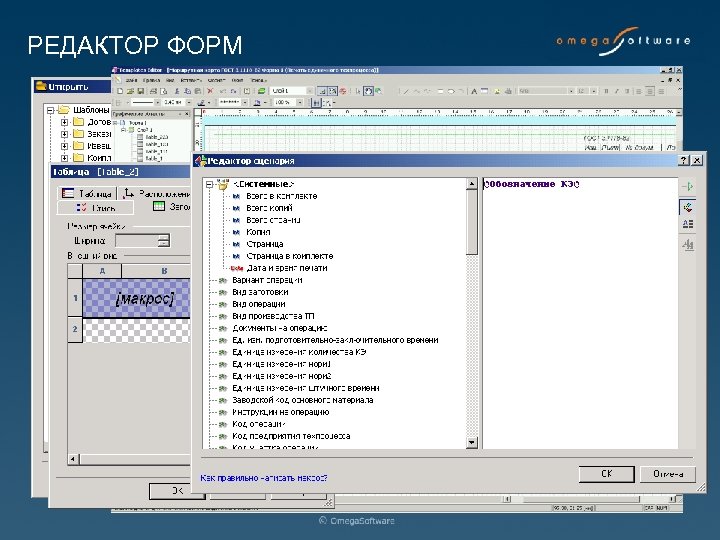The width and height of the screenshot is (720, 540).
Task: Click help '?' button in scenario editor title
Action: tap(684, 160)
